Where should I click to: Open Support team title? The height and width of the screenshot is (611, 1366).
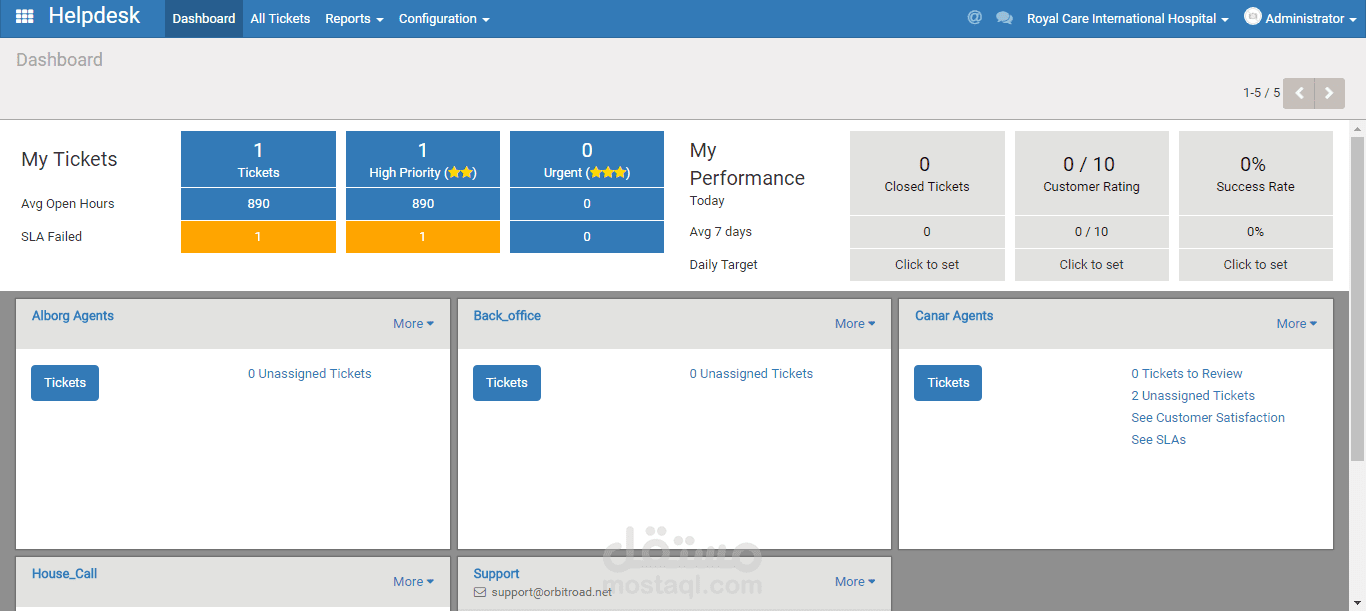(x=496, y=574)
